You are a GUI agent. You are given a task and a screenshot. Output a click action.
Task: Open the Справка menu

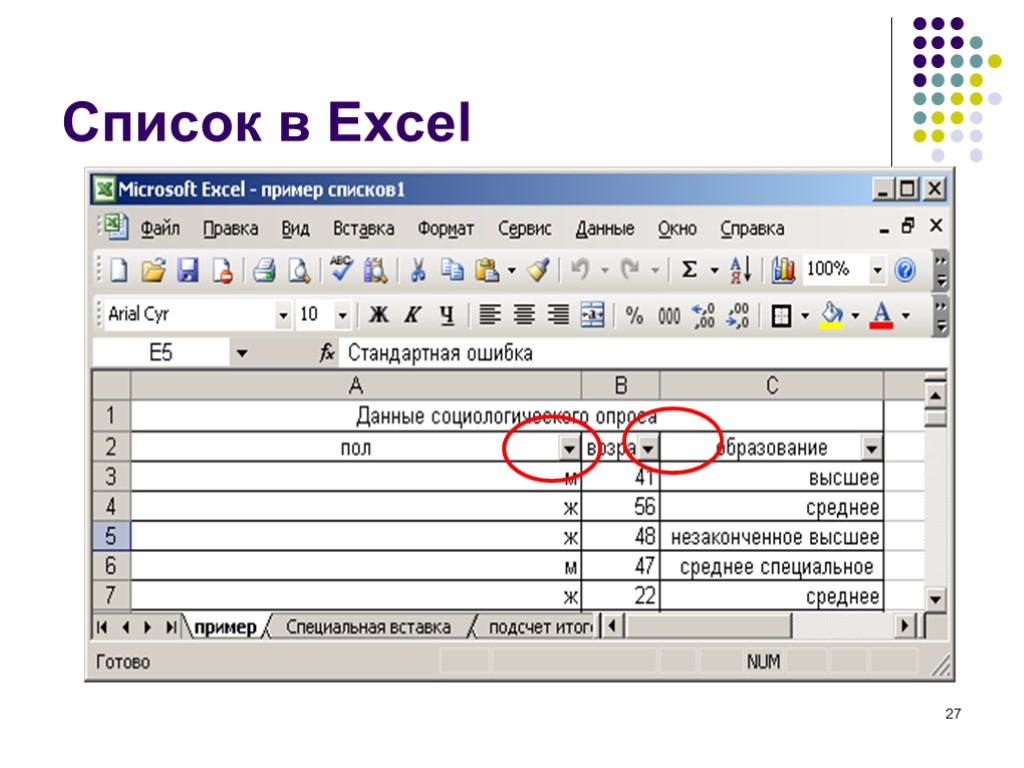click(752, 229)
